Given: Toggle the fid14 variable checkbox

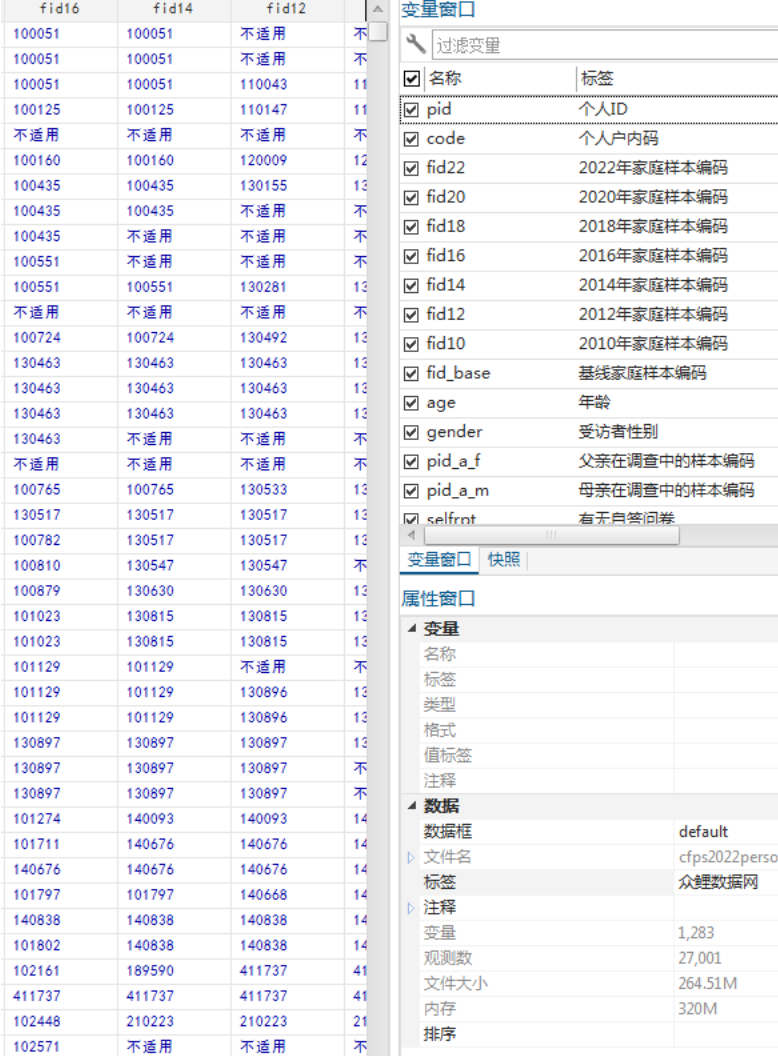Looking at the screenshot, I should (411, 286).
